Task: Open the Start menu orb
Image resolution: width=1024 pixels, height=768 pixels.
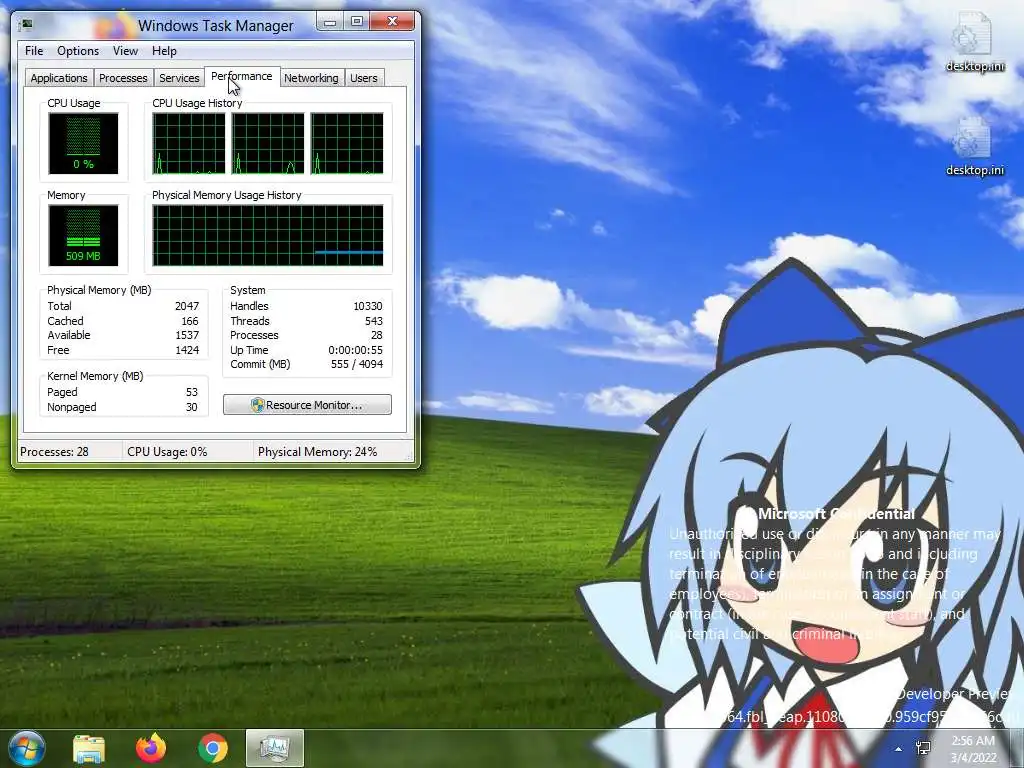Action: click(27, 748)
